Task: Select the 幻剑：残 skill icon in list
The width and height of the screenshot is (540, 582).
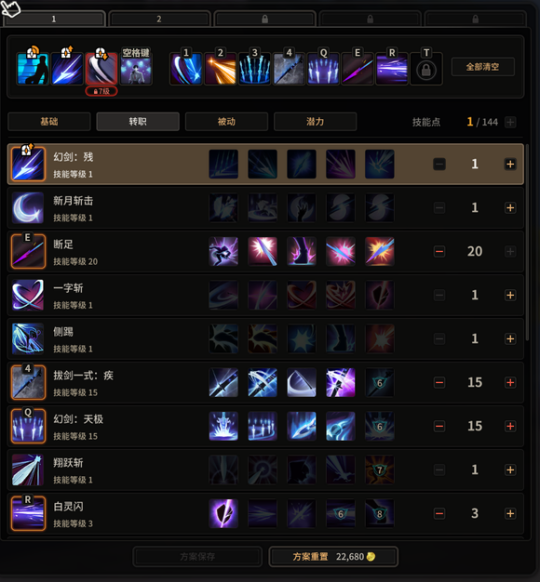Action: [x=28, y=164]
